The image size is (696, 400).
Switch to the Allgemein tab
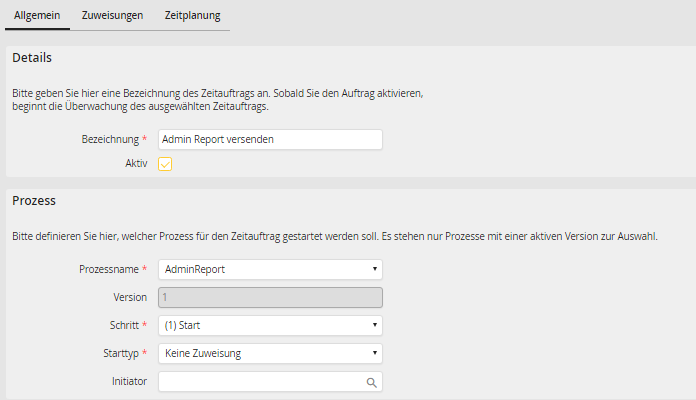click(x=36, y=16)
